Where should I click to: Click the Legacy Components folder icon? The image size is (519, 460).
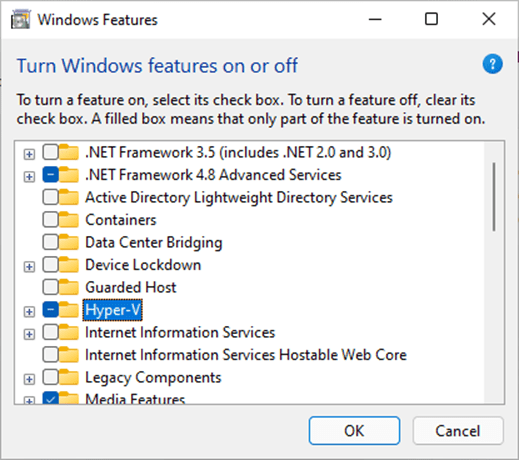click(69, 377)
